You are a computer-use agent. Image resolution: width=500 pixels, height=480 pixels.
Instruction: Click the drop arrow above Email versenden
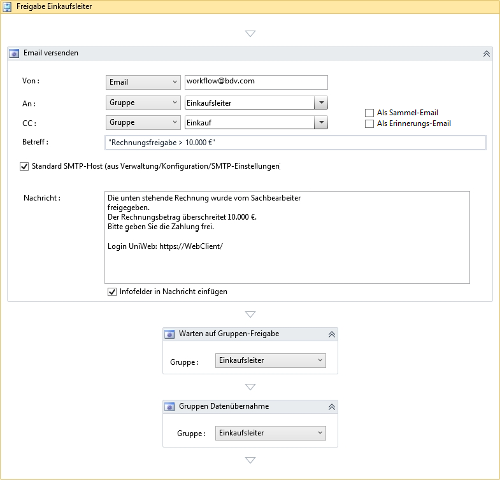(250, 33)
